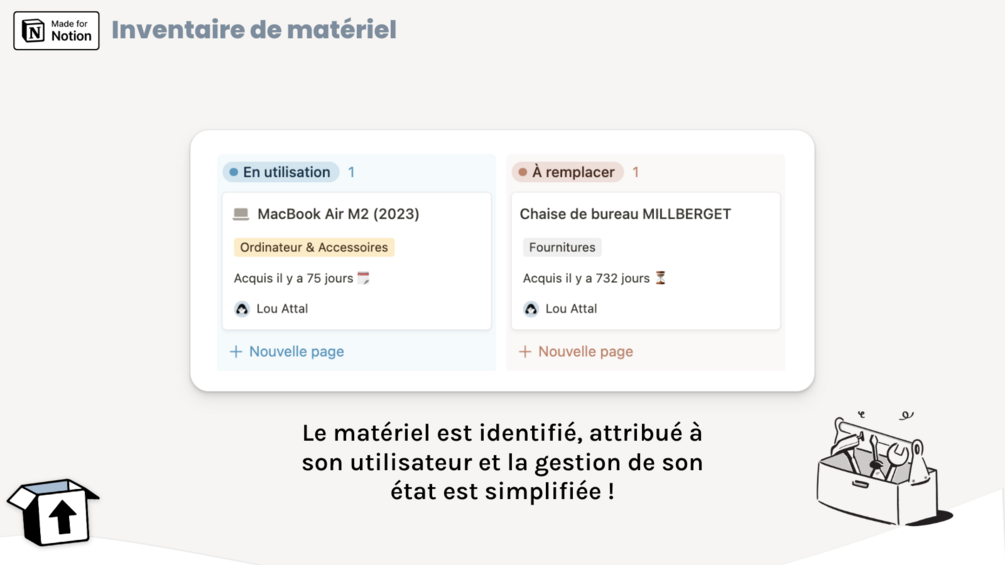Click the Notion logo in the badge
This screenshot has height=565, width=1005.
coord(34,31)
